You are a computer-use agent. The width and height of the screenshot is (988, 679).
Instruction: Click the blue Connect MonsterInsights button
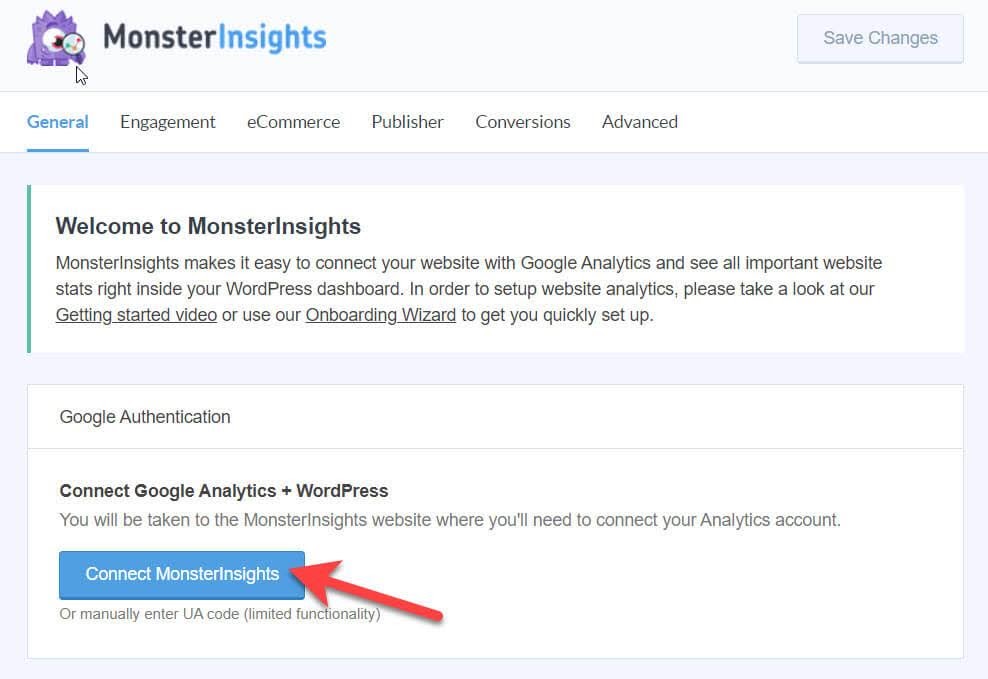click(x=181, y=574)
